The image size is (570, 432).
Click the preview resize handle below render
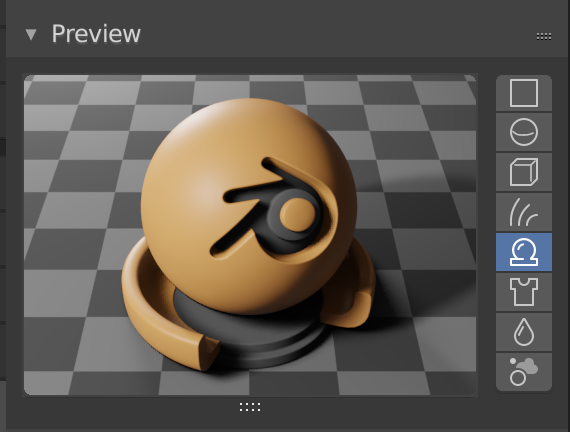pos(250,407)
